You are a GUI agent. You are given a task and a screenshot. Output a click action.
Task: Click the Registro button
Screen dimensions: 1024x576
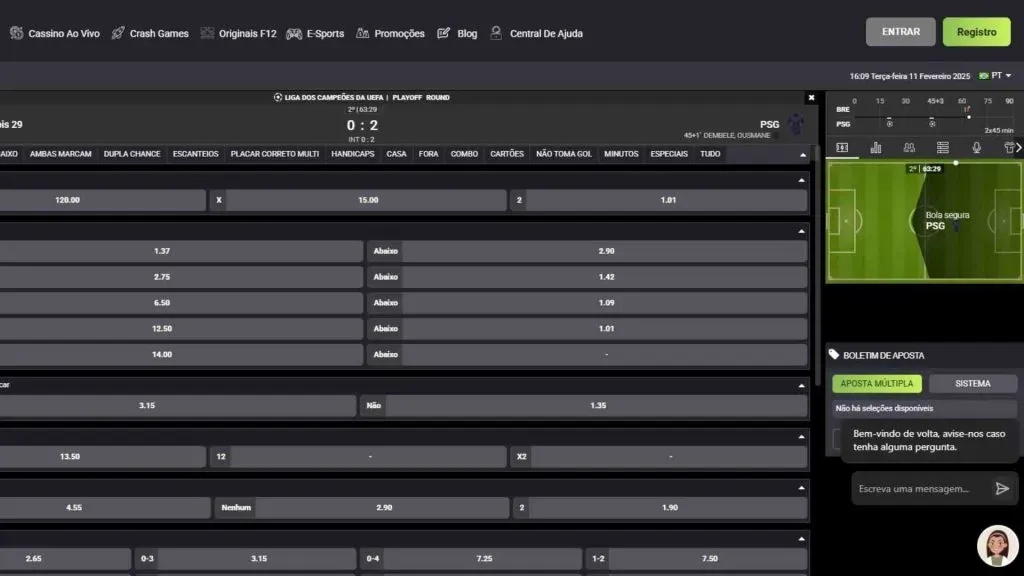click(975, 31)
